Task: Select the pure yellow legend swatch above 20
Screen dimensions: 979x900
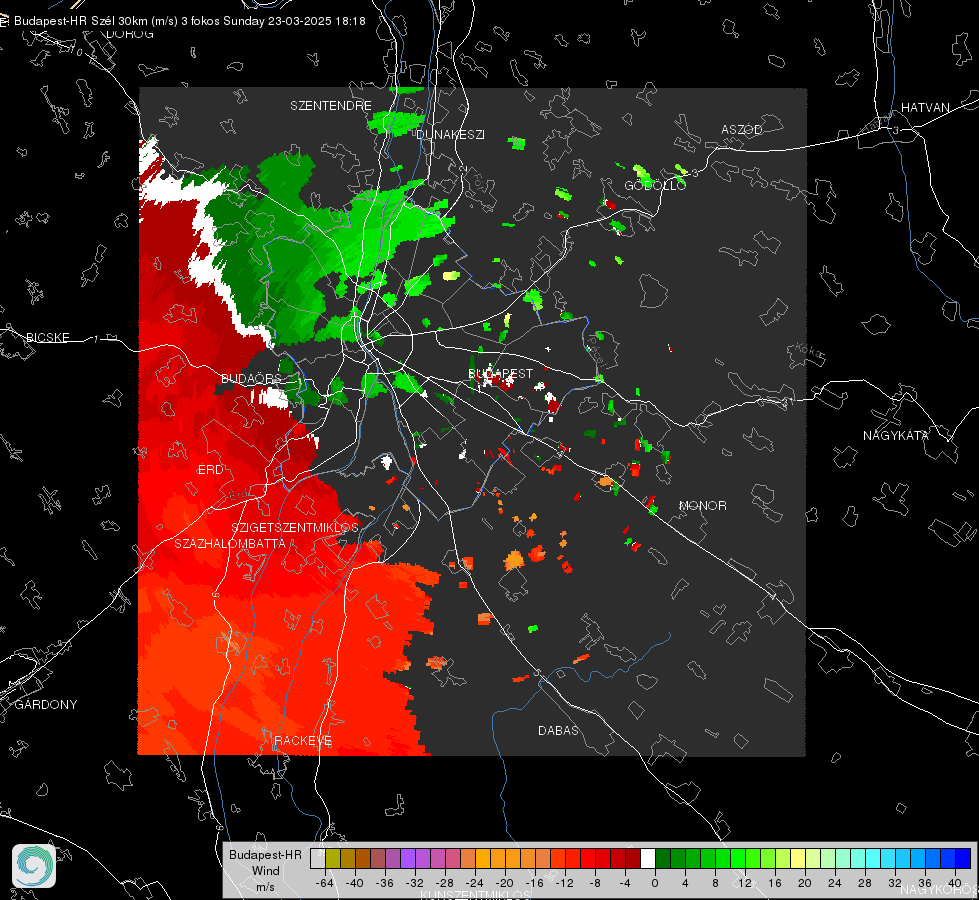Action: [x=798, y=858]
